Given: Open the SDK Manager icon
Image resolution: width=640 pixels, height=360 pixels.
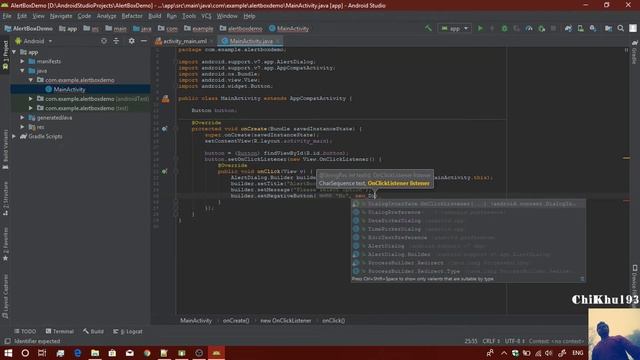Looking at the screenshot, I should [x=593, y=28].
